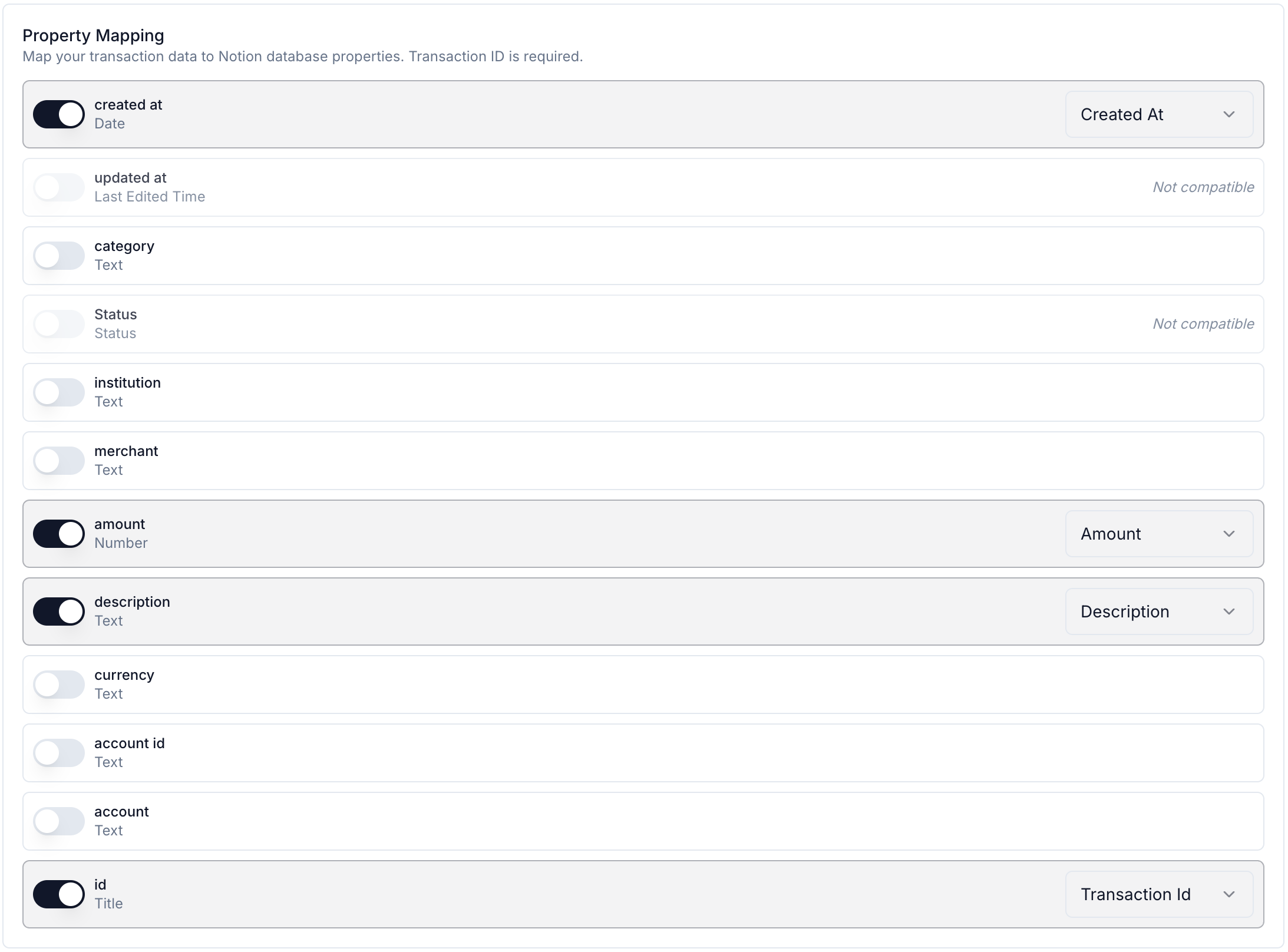Enable the account id toggle
Viewport: 1288px width, 952px height.
point(59,753)
